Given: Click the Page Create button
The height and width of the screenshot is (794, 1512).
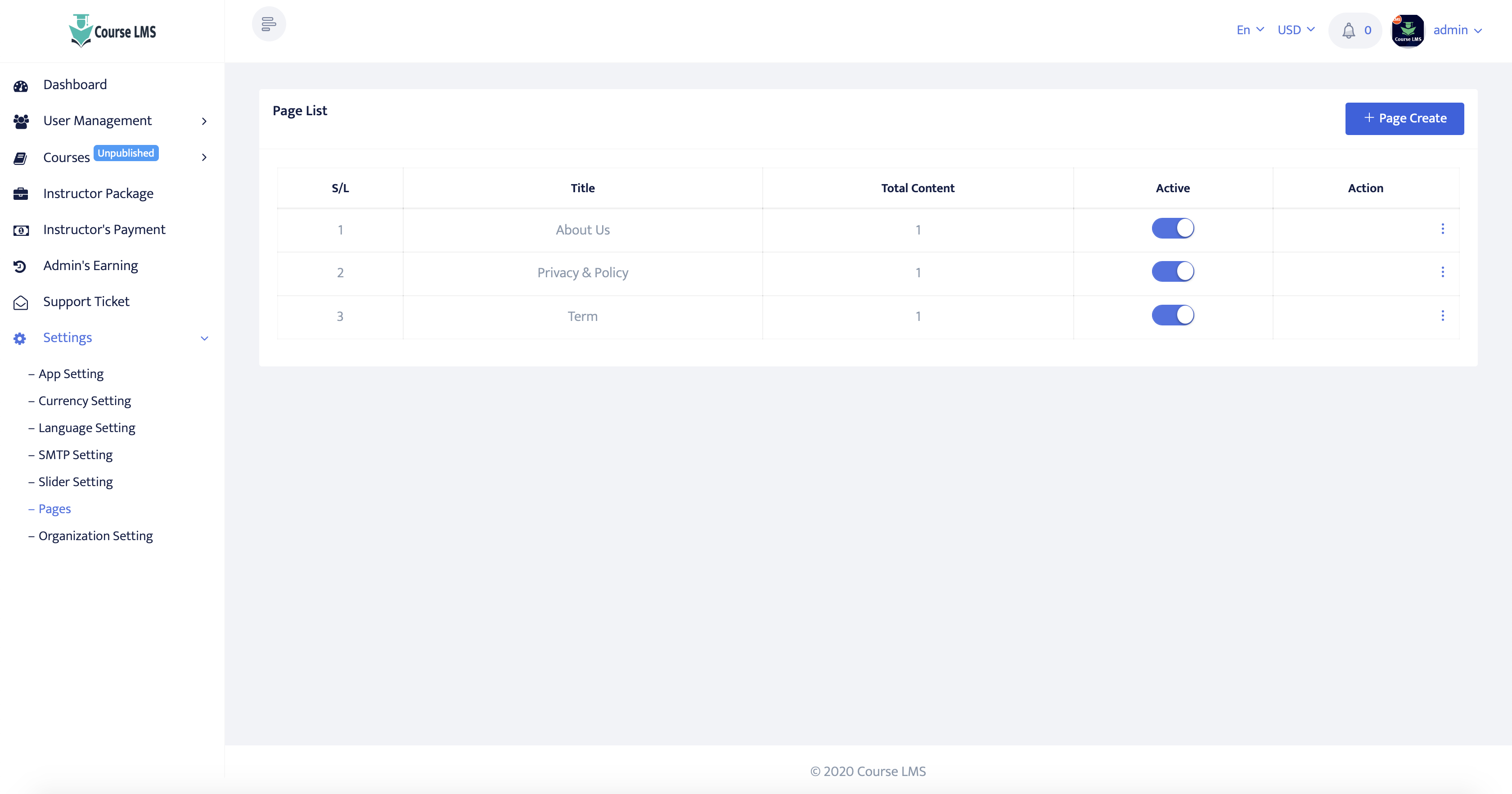Looking at the screenshot, I should [1404, 118].
